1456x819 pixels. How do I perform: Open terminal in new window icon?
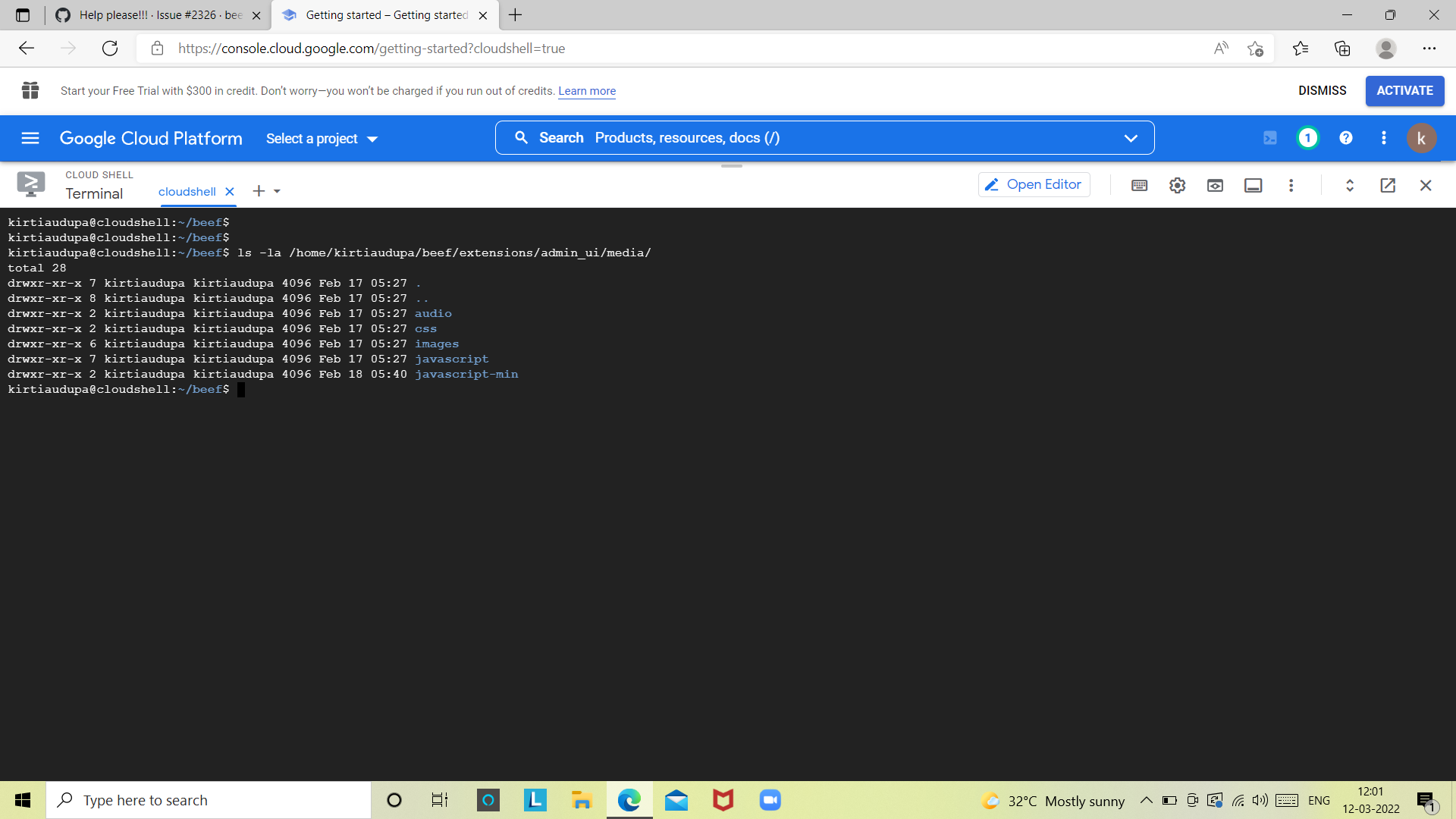pyautogui.click(x=1388, y=185)
